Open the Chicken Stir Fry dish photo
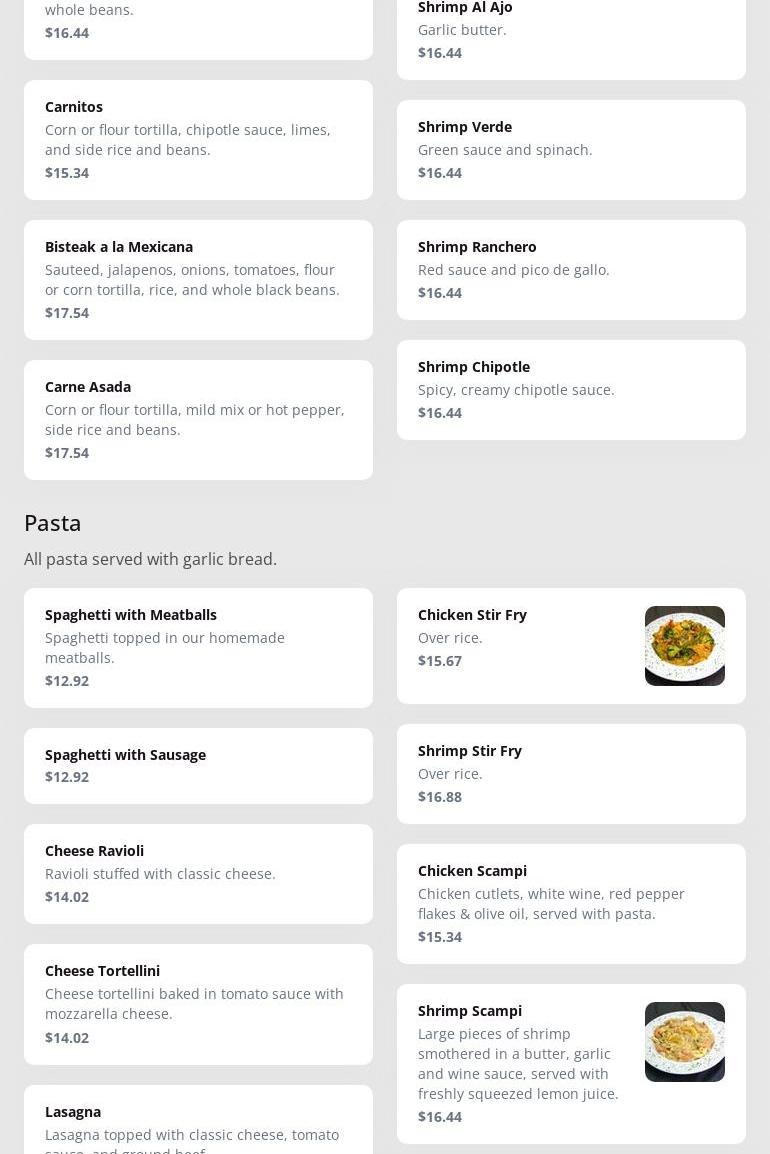The width and height of the screenshot is (770, 1154). click(684, 646)
